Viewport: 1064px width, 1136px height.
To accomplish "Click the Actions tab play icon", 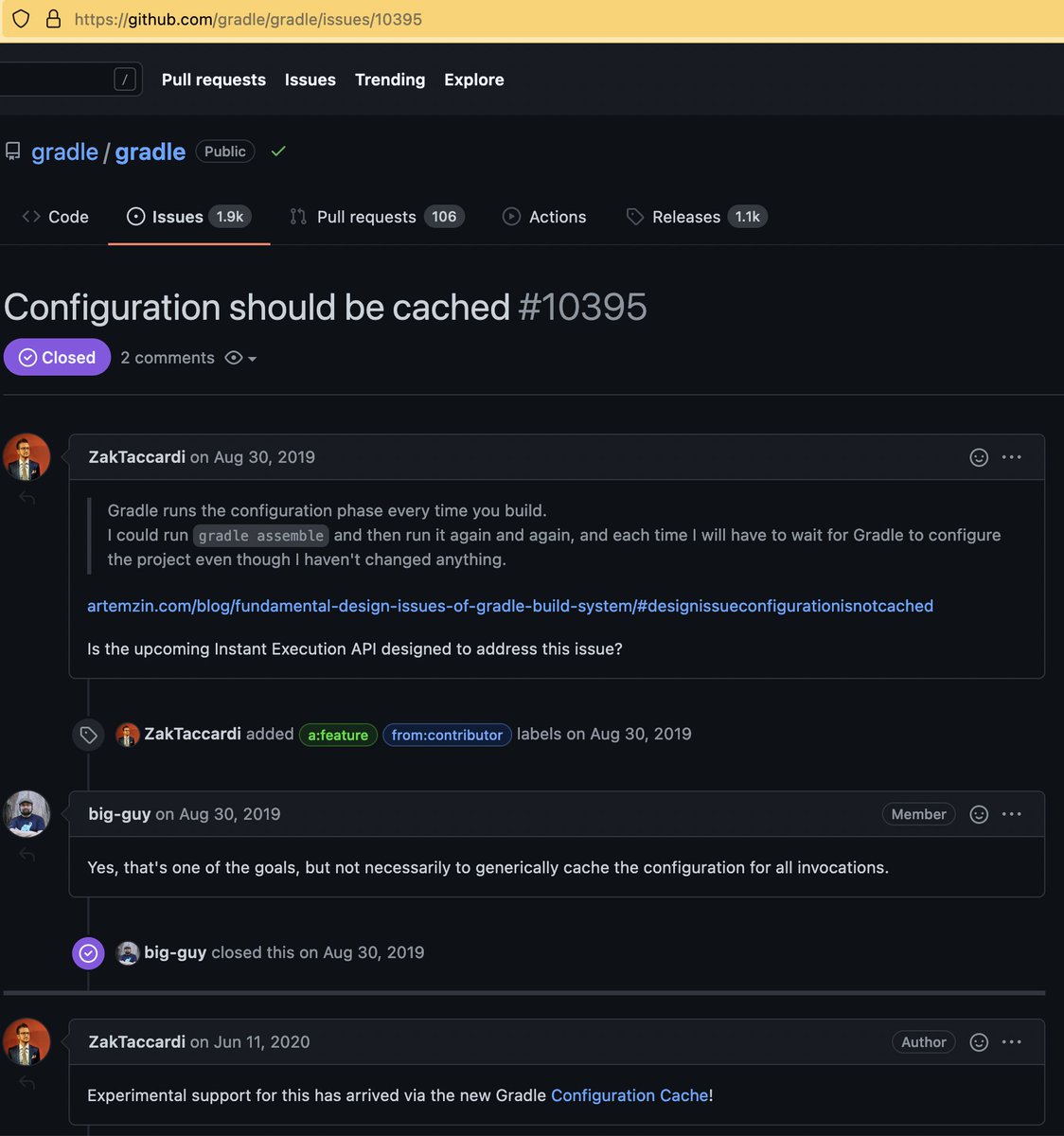I will coord(511,217).
